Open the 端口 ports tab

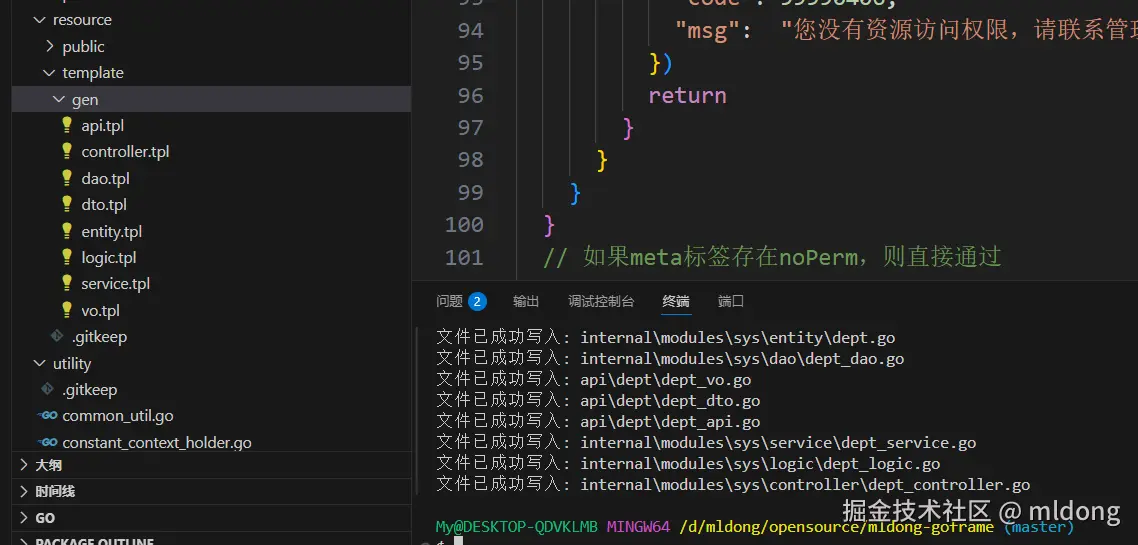[731, 301]
